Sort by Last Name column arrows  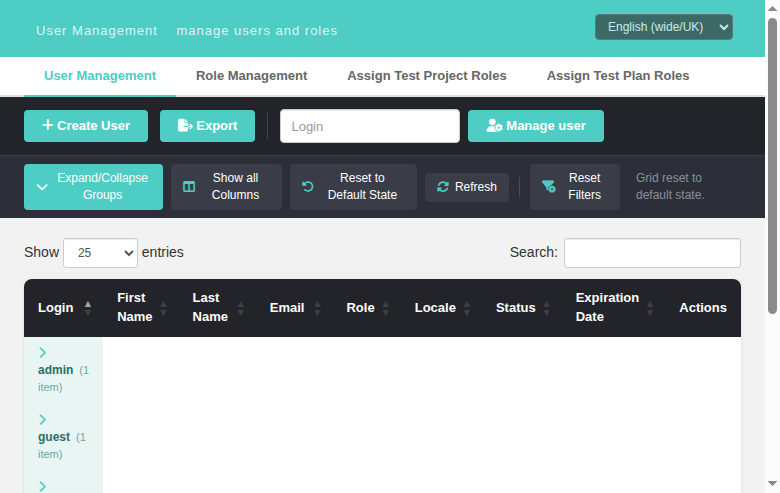click(241, 308)
